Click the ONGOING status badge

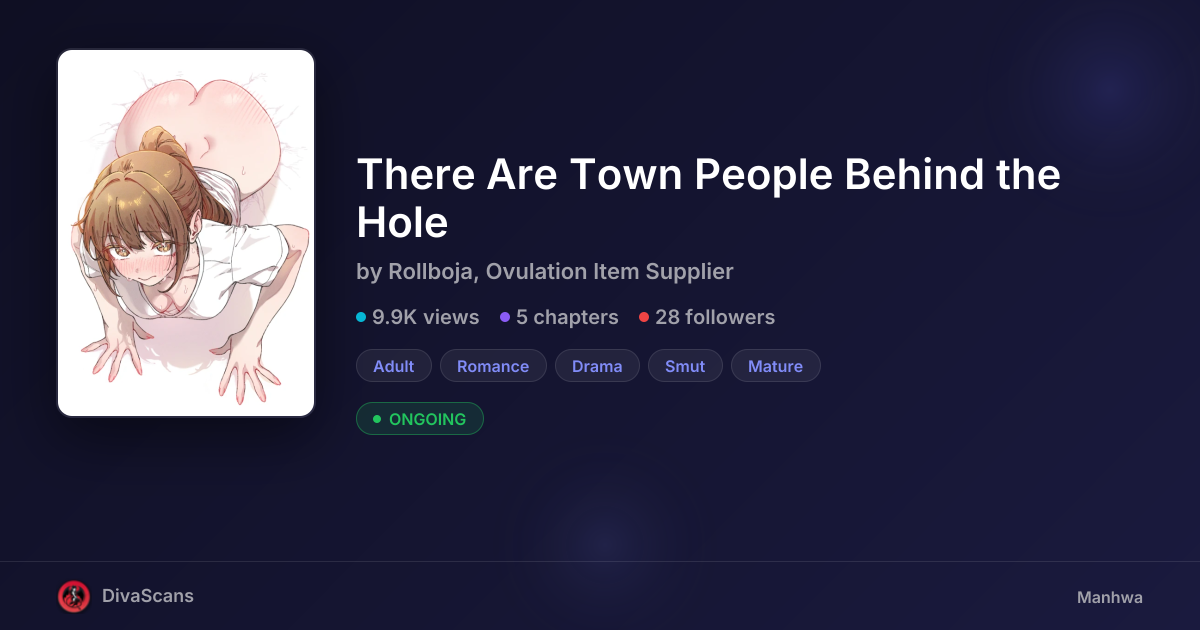420,419
